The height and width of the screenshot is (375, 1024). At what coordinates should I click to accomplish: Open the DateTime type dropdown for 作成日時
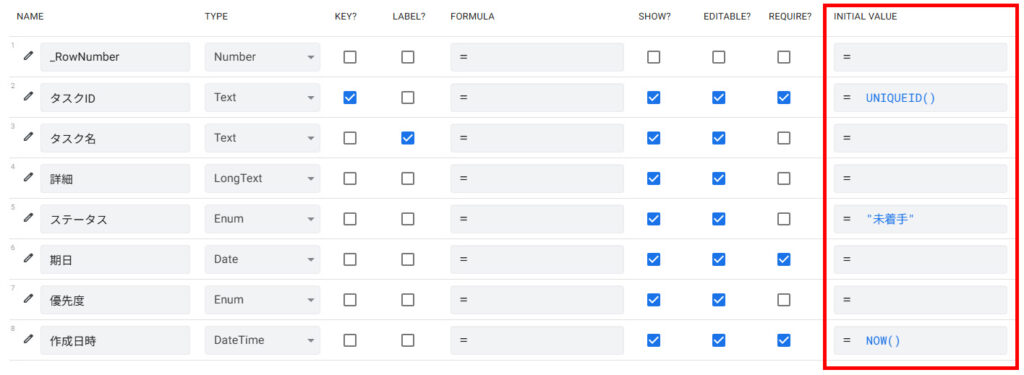coord(263,340)
